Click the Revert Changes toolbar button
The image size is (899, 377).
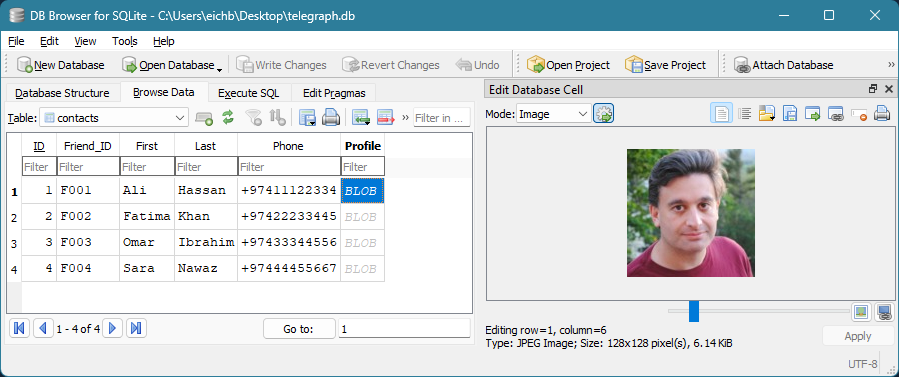point(390,65)
